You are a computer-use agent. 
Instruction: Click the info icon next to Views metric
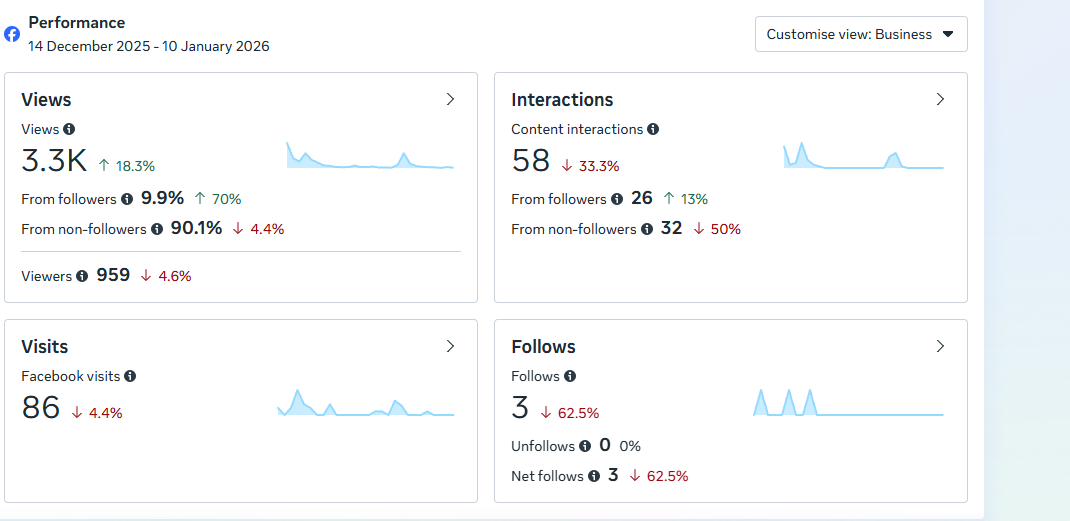pos(69,129)
